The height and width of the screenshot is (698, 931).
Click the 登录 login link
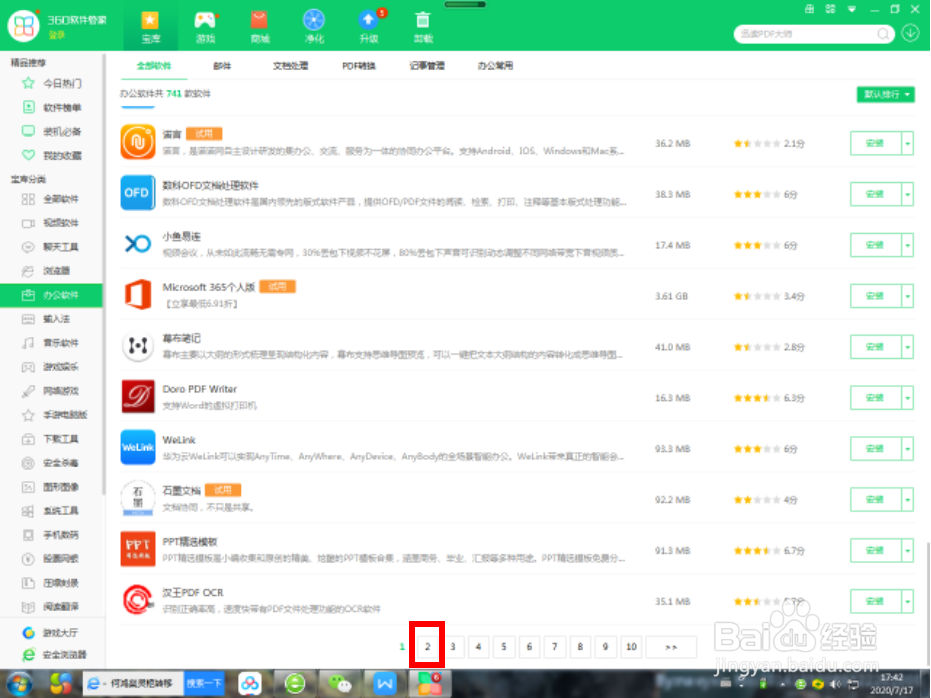click(56, 35)
